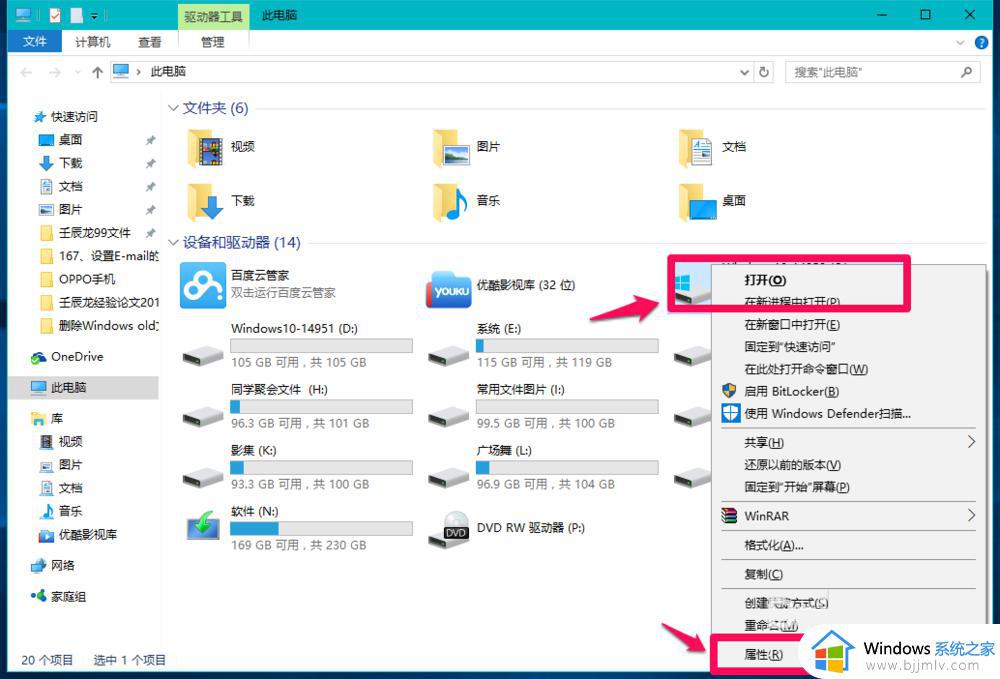Open recent locations dropdown arrow
The width and height of the screenshot is (1000, 679).
tap(77, 72)
